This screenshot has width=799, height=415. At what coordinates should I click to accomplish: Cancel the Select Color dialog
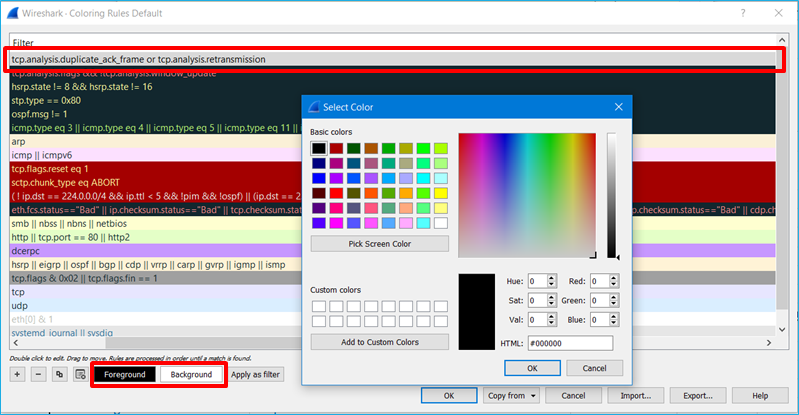tap(595, 368)
